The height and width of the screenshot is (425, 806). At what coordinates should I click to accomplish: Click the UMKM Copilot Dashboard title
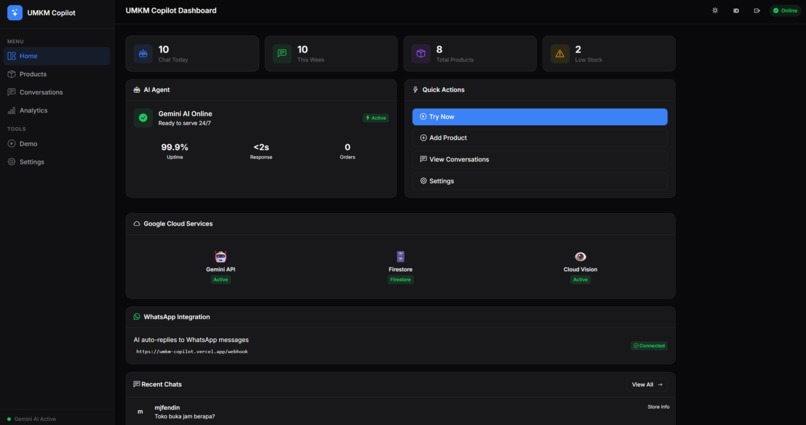tap(171, 10)
